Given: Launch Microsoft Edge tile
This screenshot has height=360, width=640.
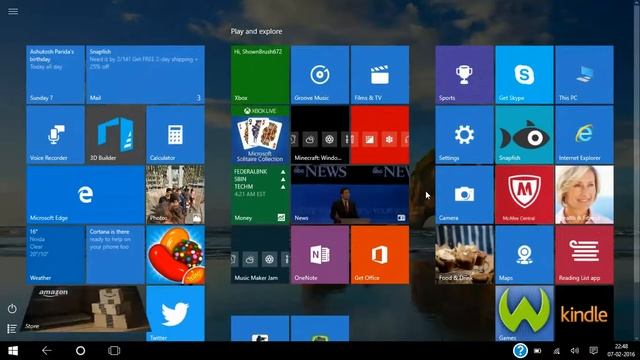Looking at the screenshot, I should tap(85, 195).
